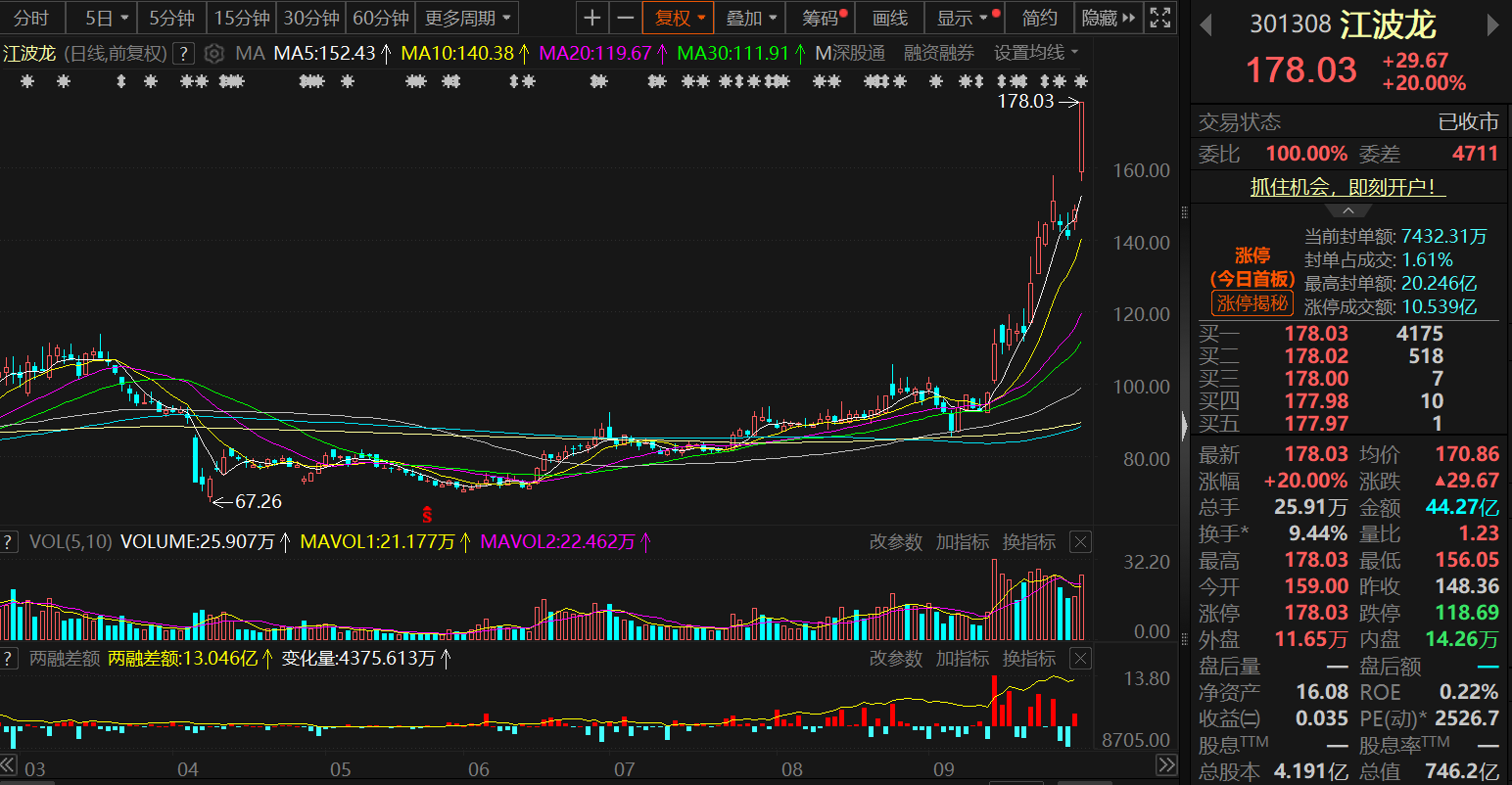Close the 两融差额 indicator panel
The width and height of the screenshot is (1512, 785).
(1080, 659)
